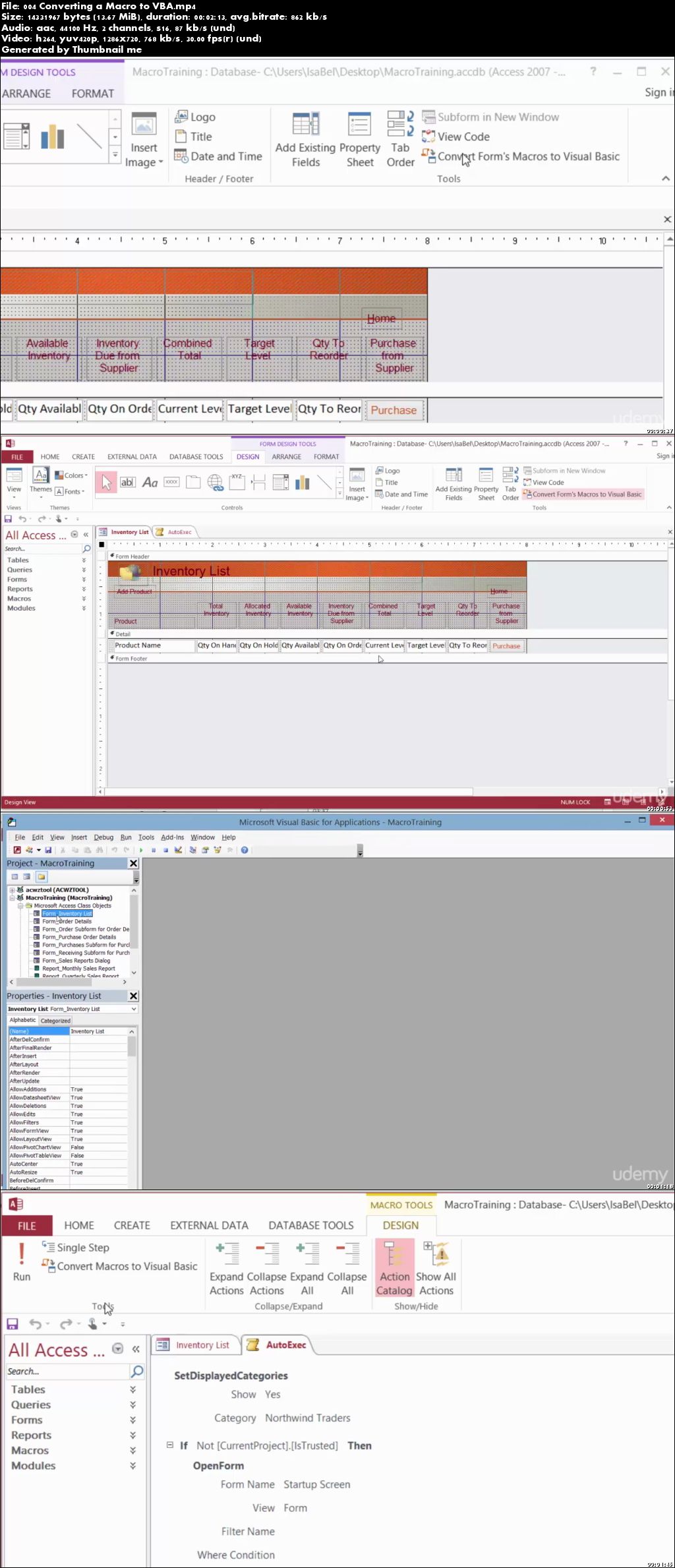Screen dimensions: 675x1568
Task: Click Run Sub green arrow in VBA toolbar
Action: tap(141, 850)
